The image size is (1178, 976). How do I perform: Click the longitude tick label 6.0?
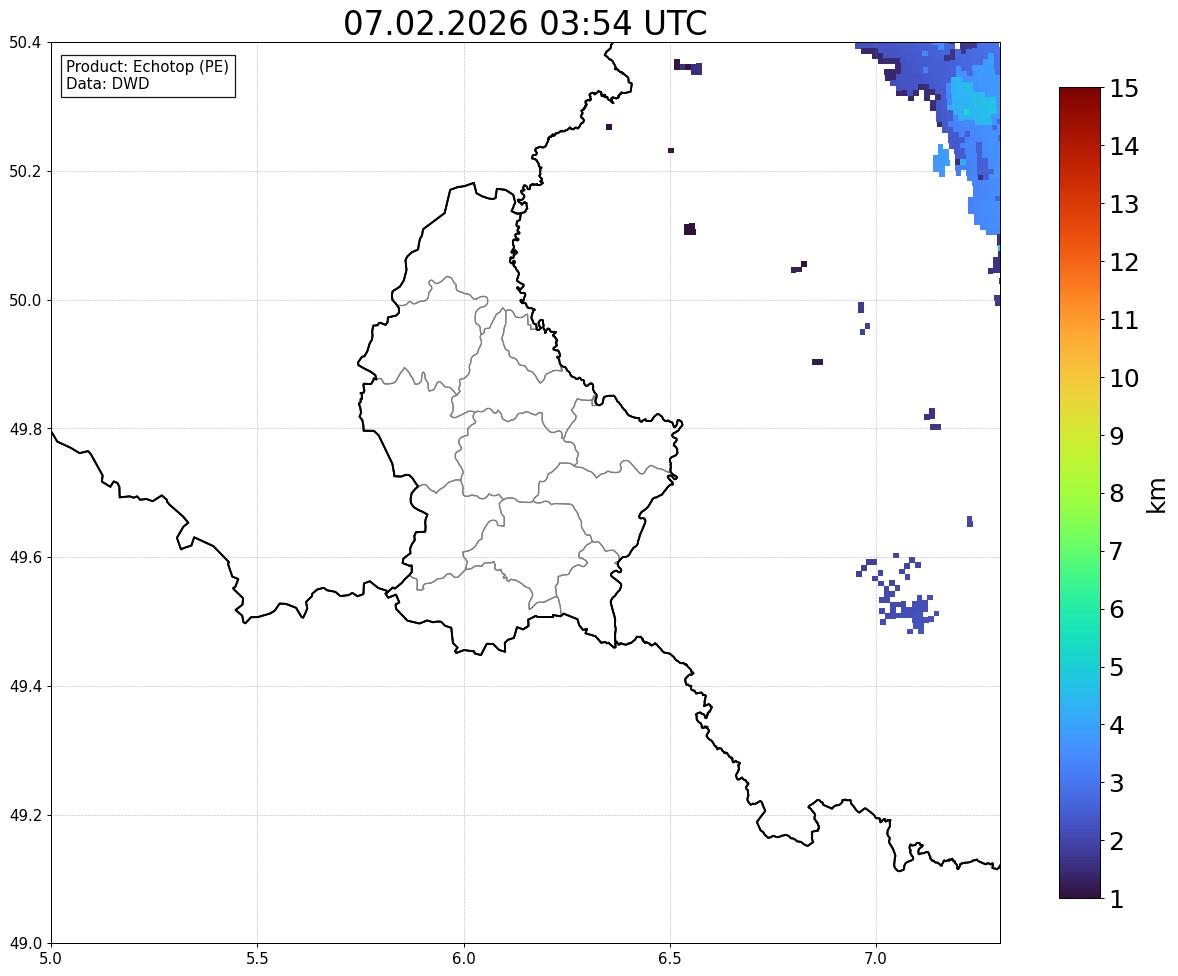(x=464, y=959)
